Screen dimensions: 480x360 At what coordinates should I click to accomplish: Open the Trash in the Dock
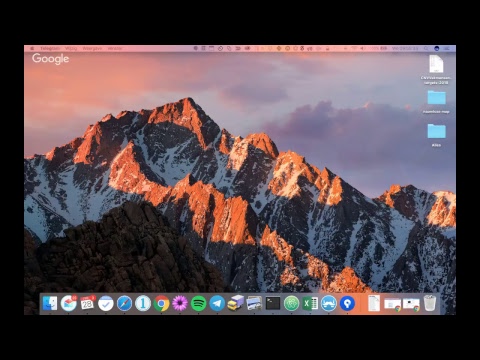[430, 304]
